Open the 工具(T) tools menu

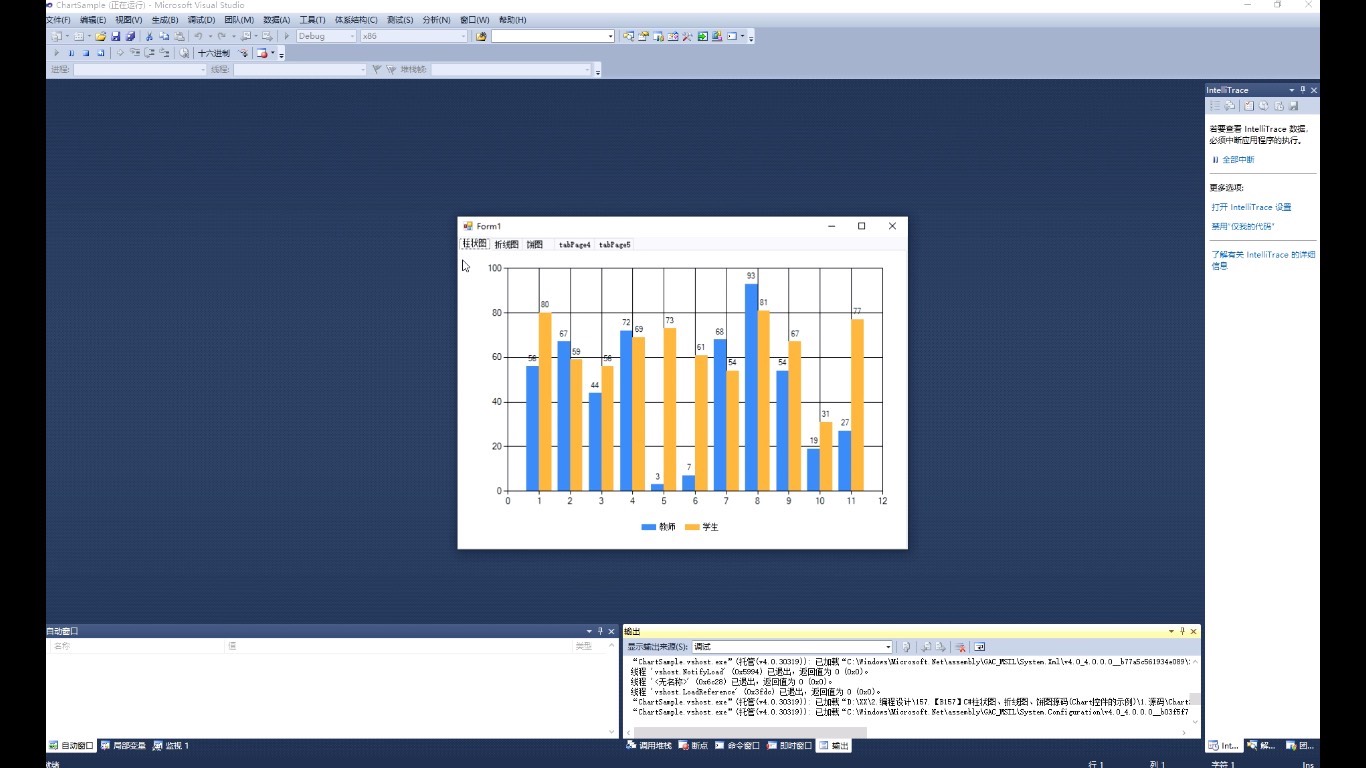pos(312,20)
